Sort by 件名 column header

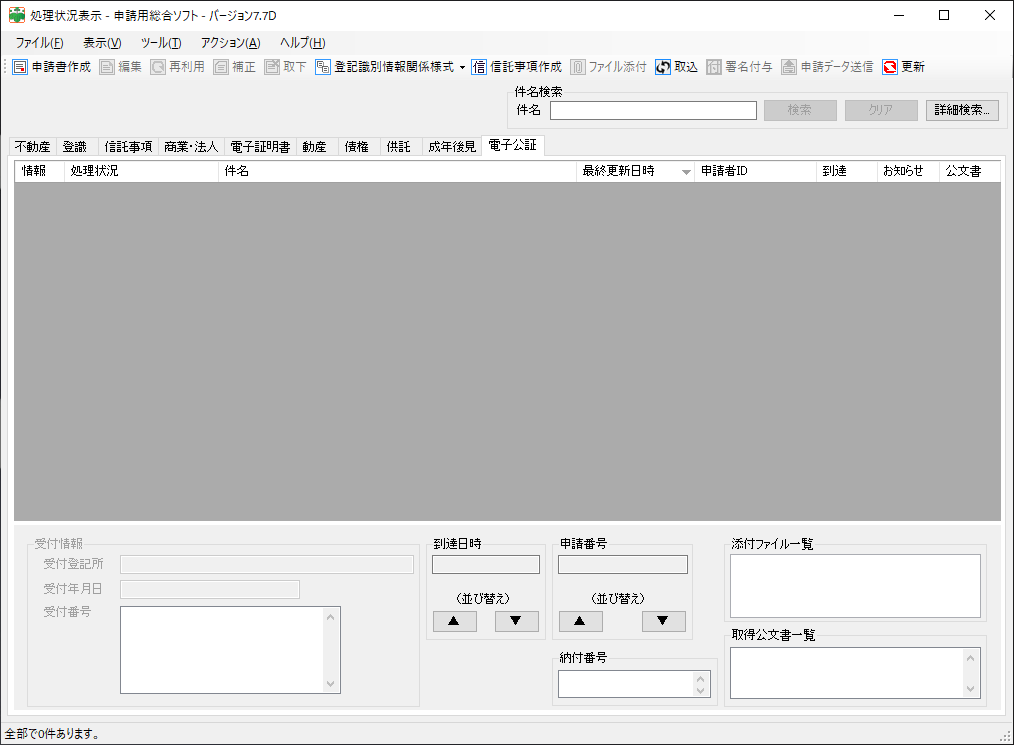click(397, 171)
